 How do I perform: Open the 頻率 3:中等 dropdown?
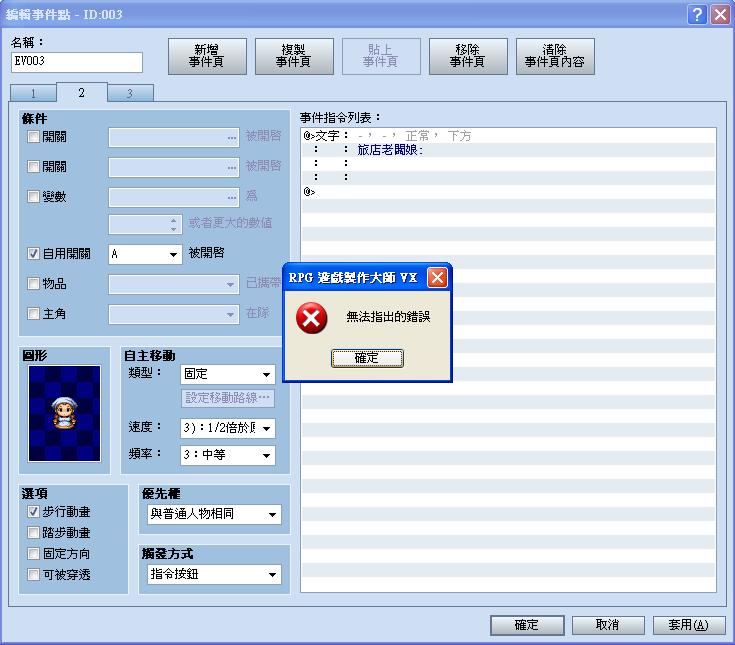click(x=228, y=455)
